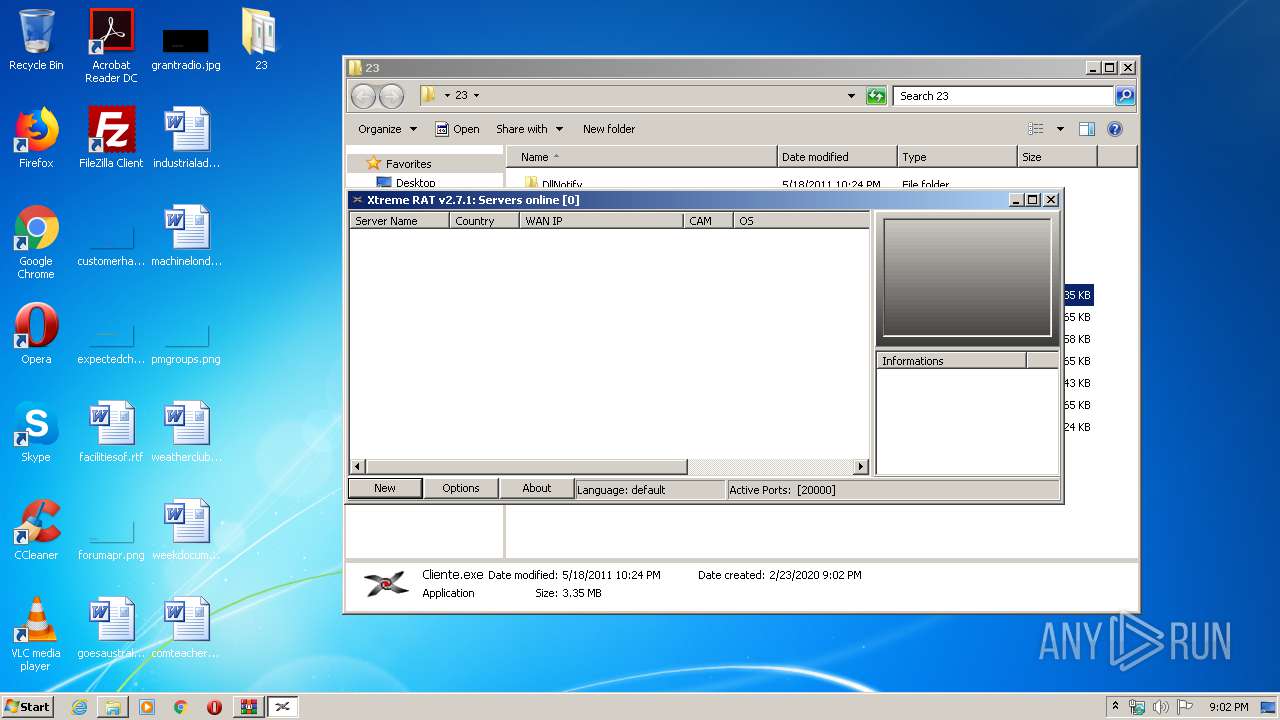This screenshot has height=720, width=1280.
Task: Toggle the preview pane in Explorer
Action: pyautogui.click(x=1087, y=129)
